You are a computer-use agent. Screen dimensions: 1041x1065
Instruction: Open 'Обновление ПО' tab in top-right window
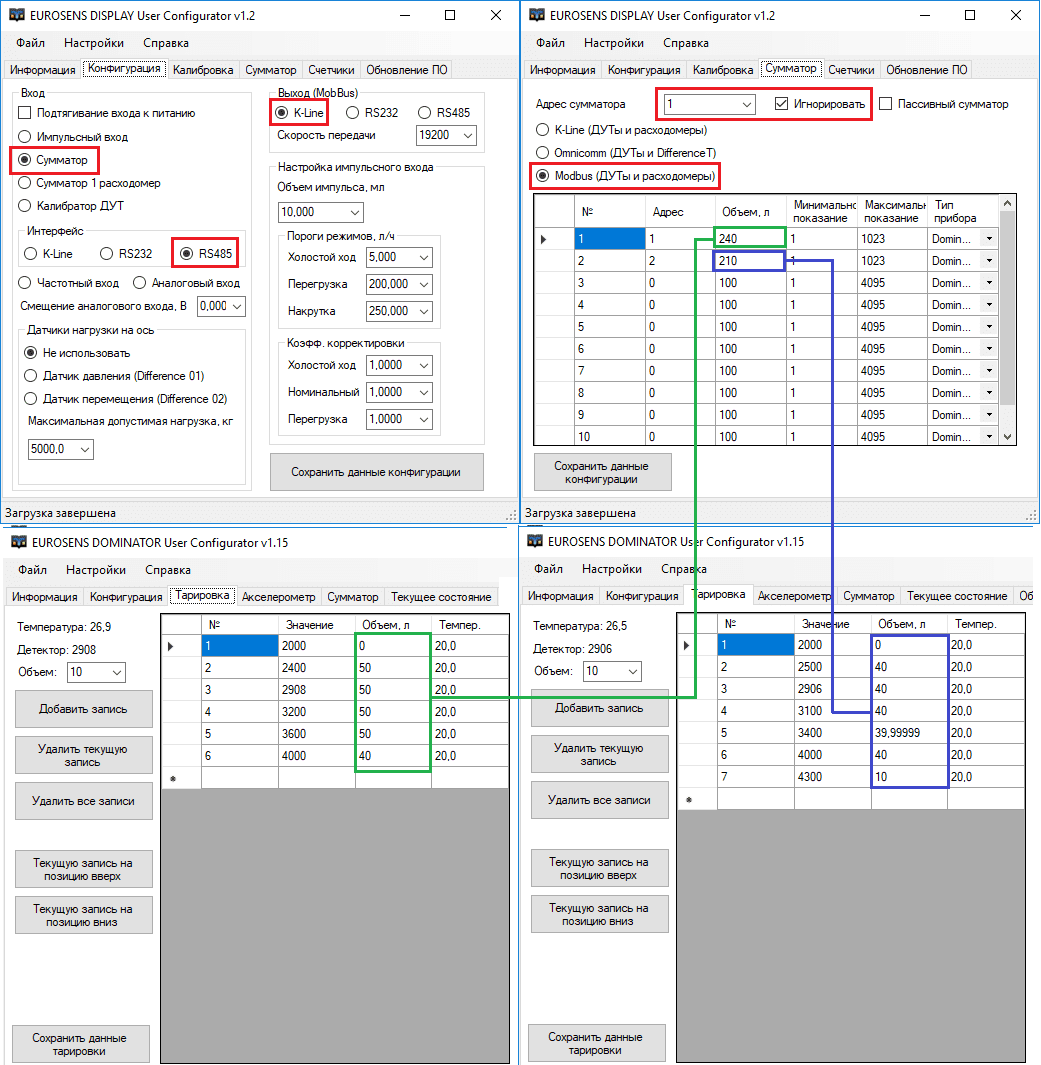click(x=927, y=70)
